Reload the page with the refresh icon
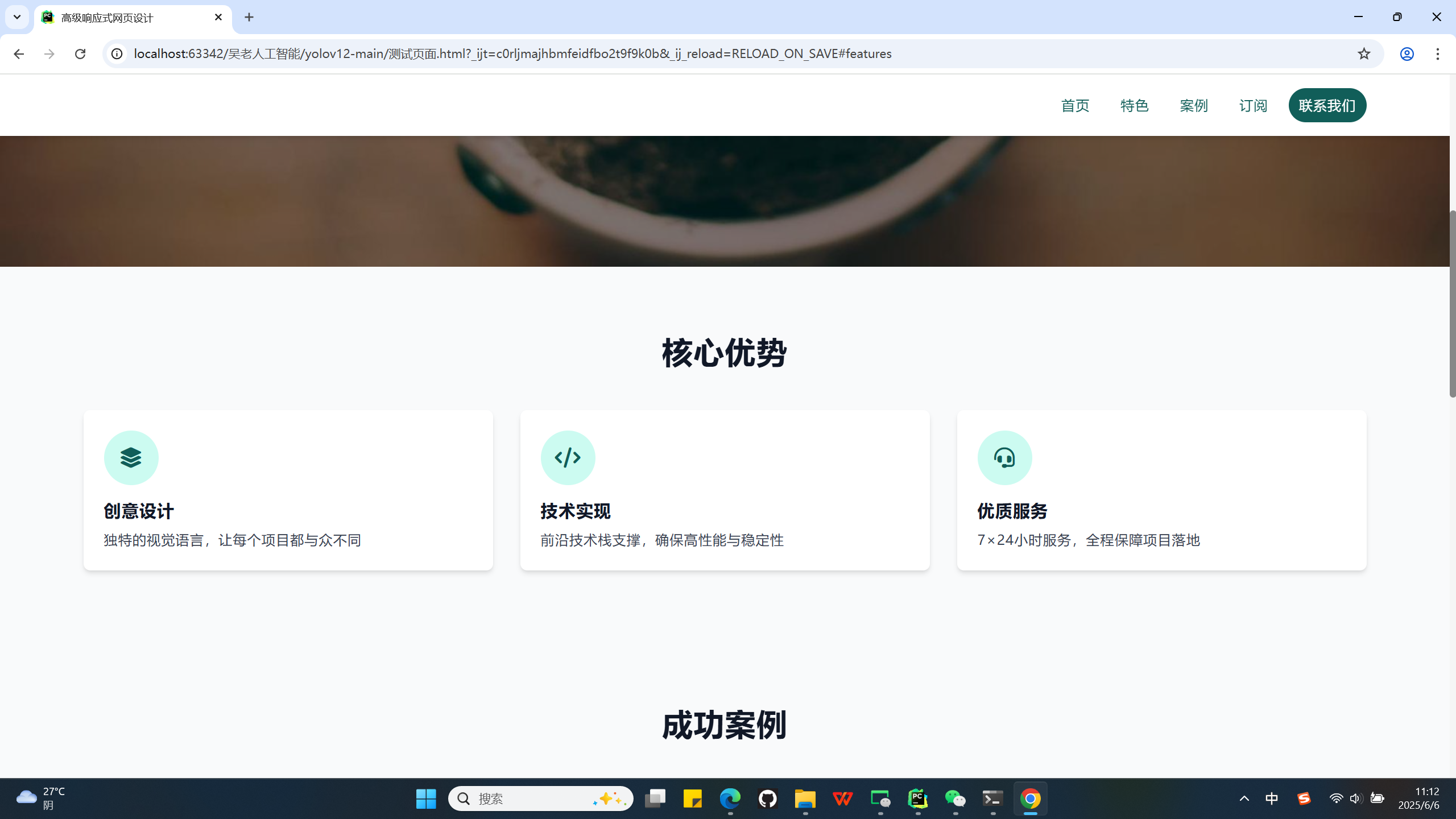Viewport: 1456px width, 819px height. 80,53
